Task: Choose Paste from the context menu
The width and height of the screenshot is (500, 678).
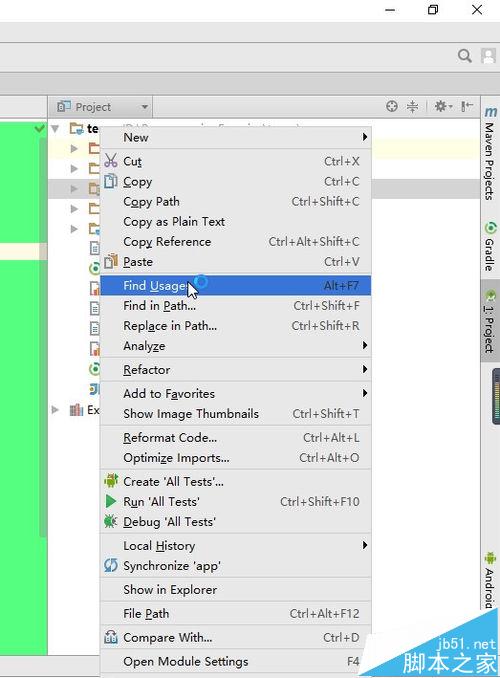Action: click(x=236, y=262)
